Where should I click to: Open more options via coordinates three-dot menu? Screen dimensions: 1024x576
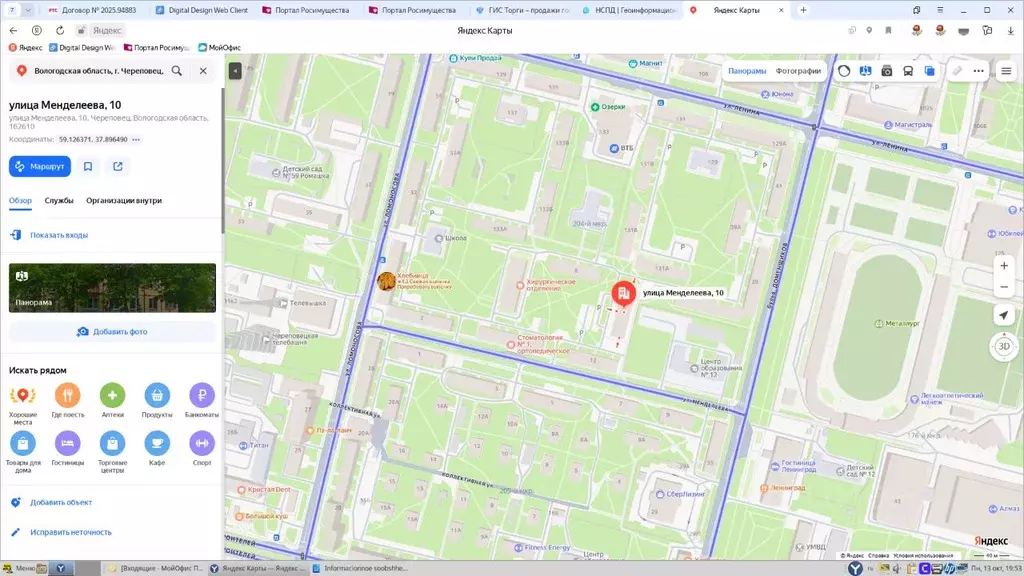pyautogui.click(x=136, y=140)
